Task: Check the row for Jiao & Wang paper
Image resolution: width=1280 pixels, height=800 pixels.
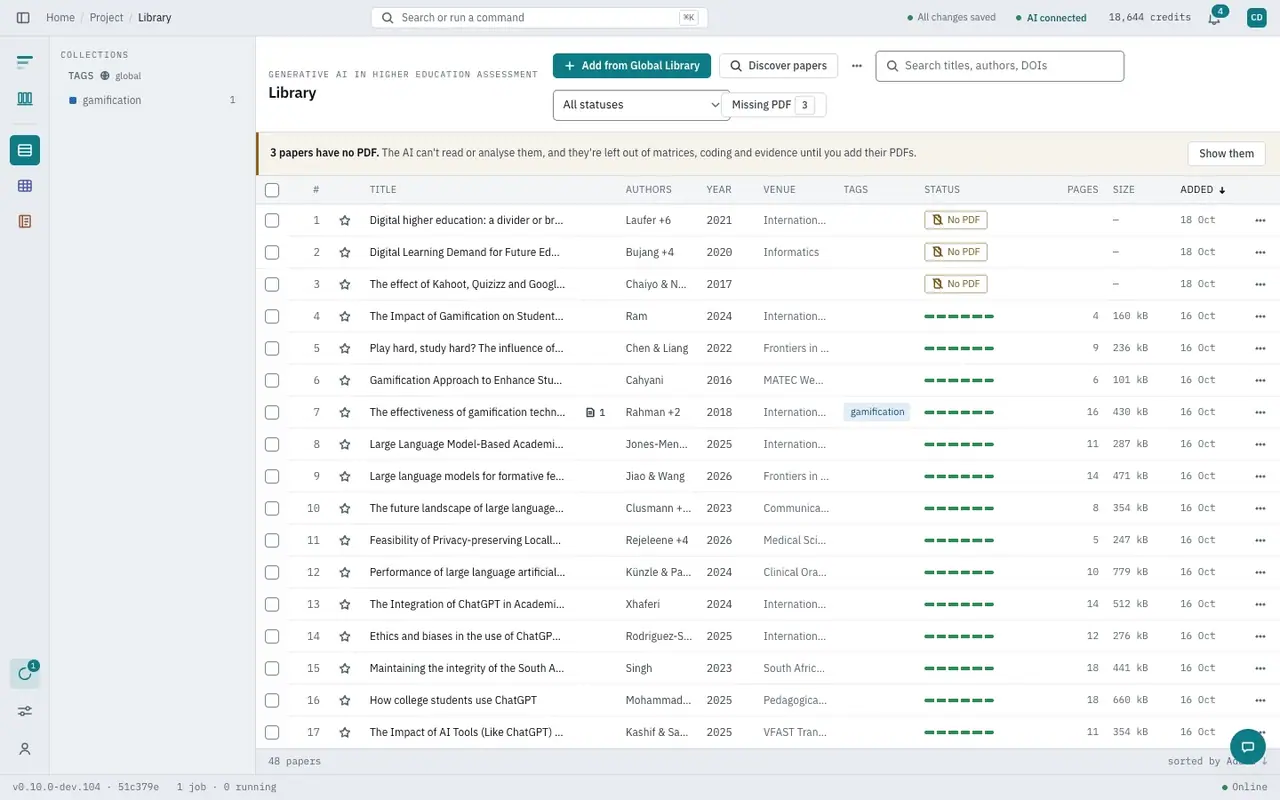Action: (x=272, y=476)
